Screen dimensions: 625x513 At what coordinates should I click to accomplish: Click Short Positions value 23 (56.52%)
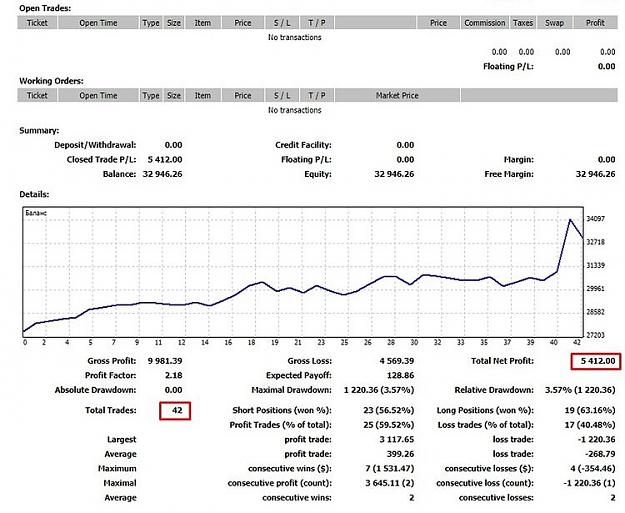[x=389, y=411]
